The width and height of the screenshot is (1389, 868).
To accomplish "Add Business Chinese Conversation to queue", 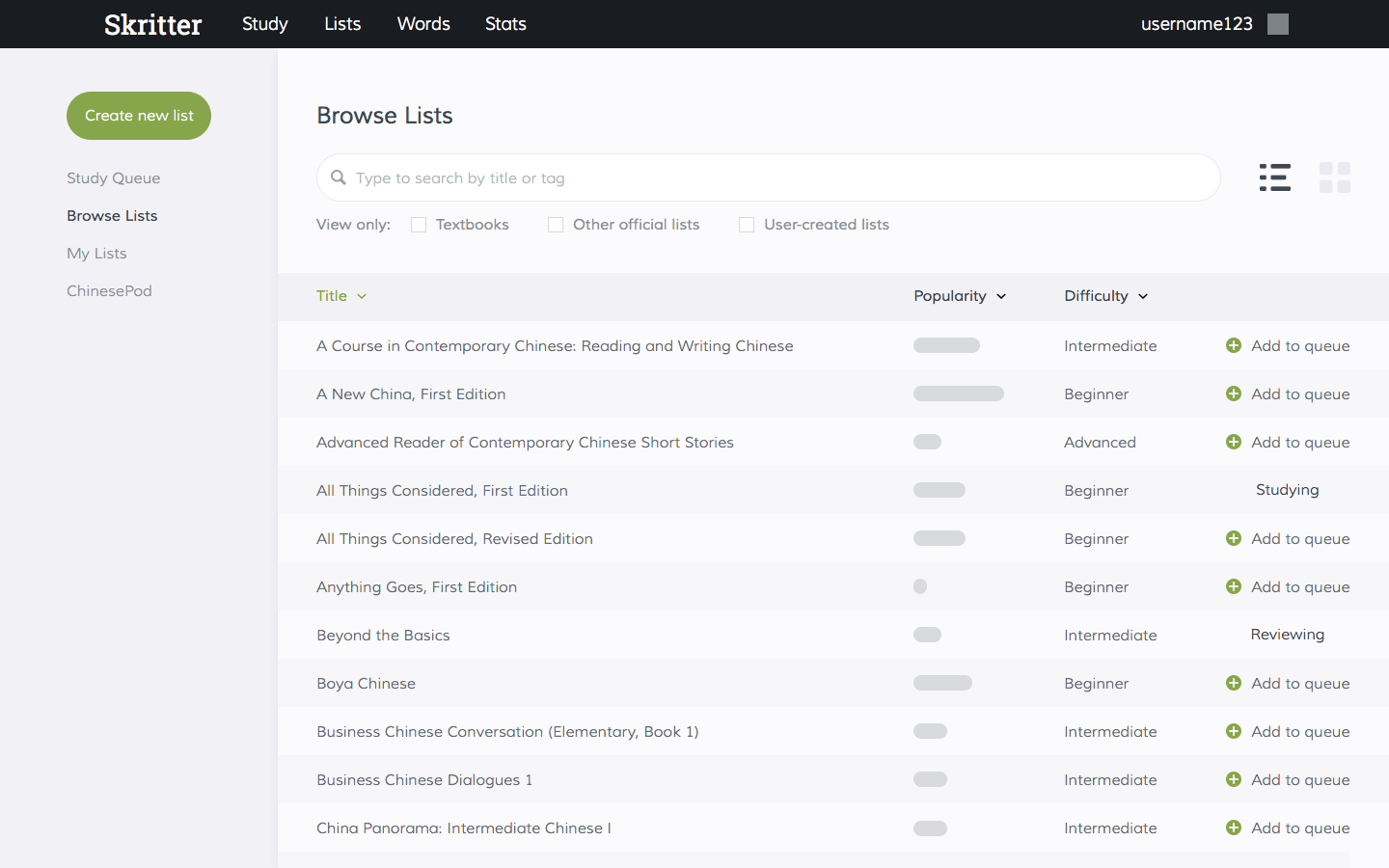I will 1288,731.
